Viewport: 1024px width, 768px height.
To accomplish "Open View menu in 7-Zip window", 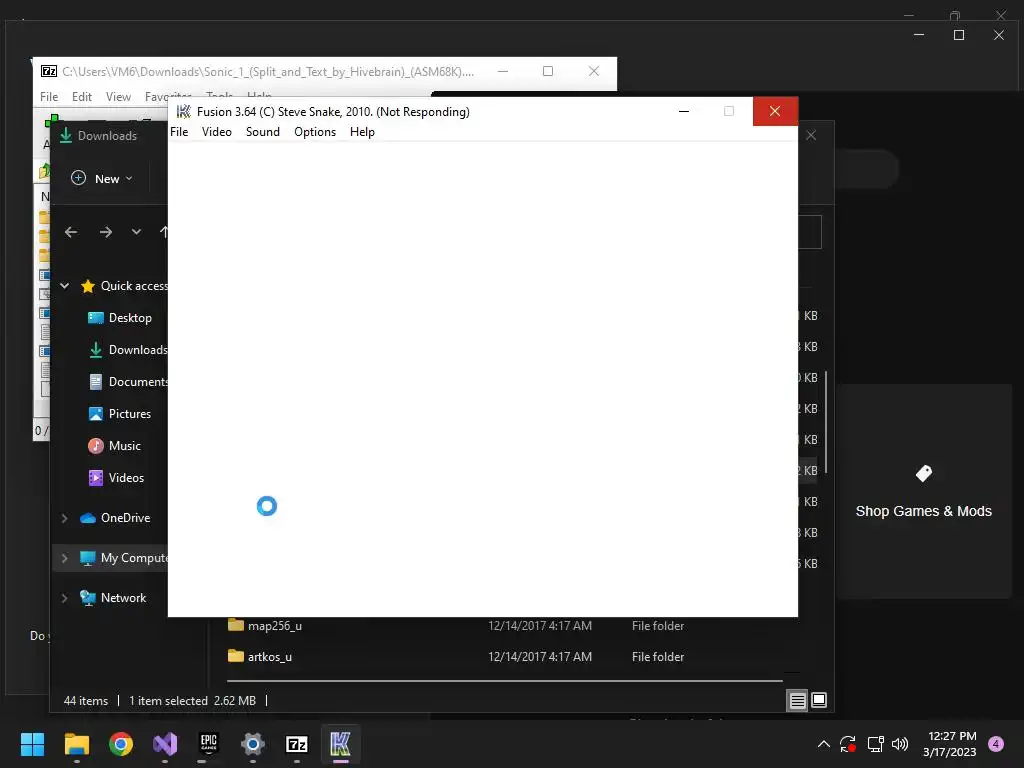I will [118, 97].
